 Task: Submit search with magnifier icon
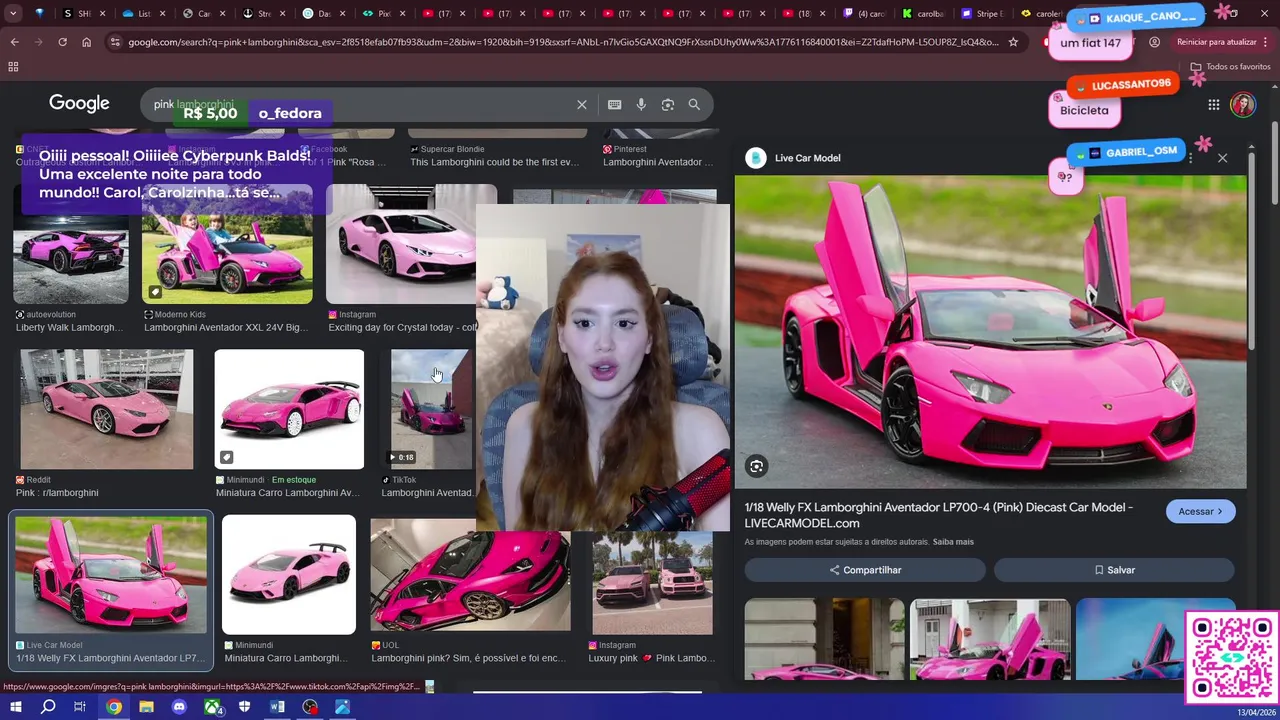[x=694, y=105]
